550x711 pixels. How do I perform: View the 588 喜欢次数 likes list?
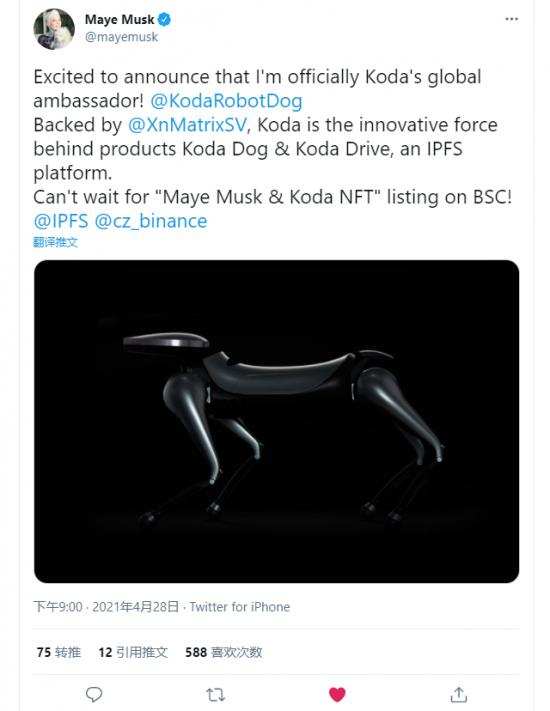pos(224,652)
